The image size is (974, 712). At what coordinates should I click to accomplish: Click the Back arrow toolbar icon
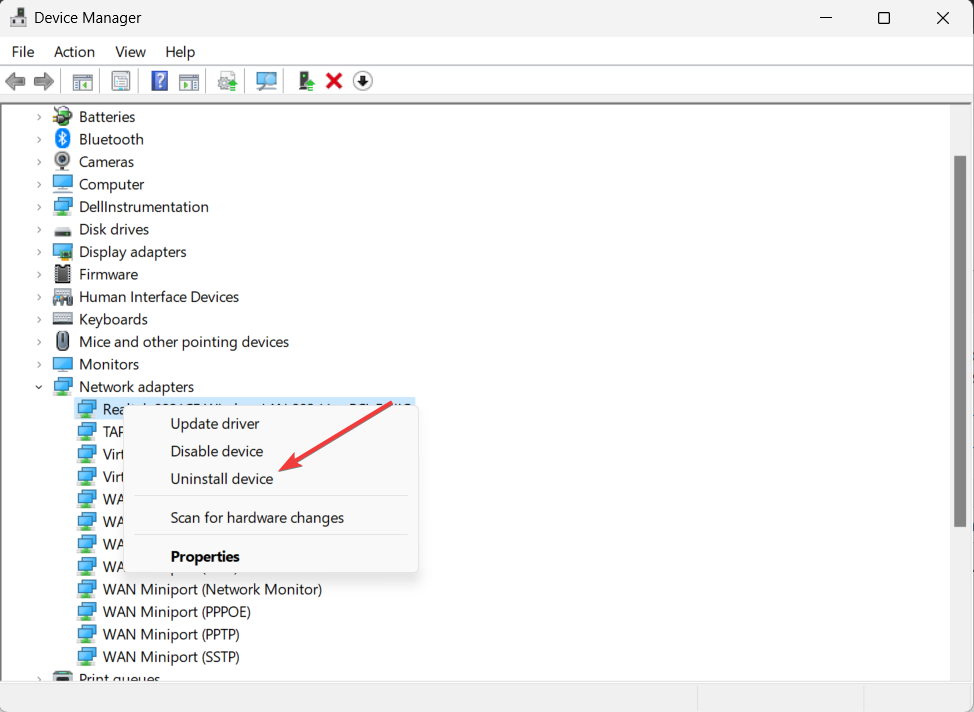pyautogui.click(x=15, y=81)
